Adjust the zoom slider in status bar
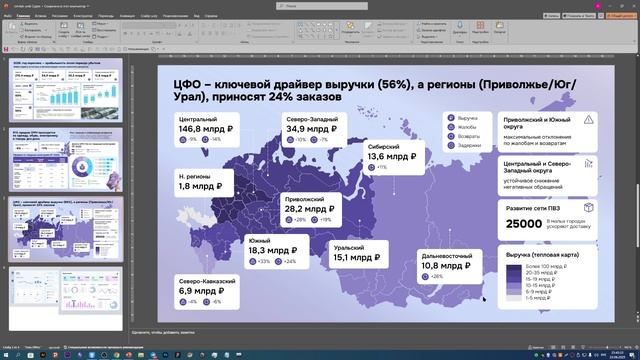Screen dimensions: 640x360 pos(608,347)
